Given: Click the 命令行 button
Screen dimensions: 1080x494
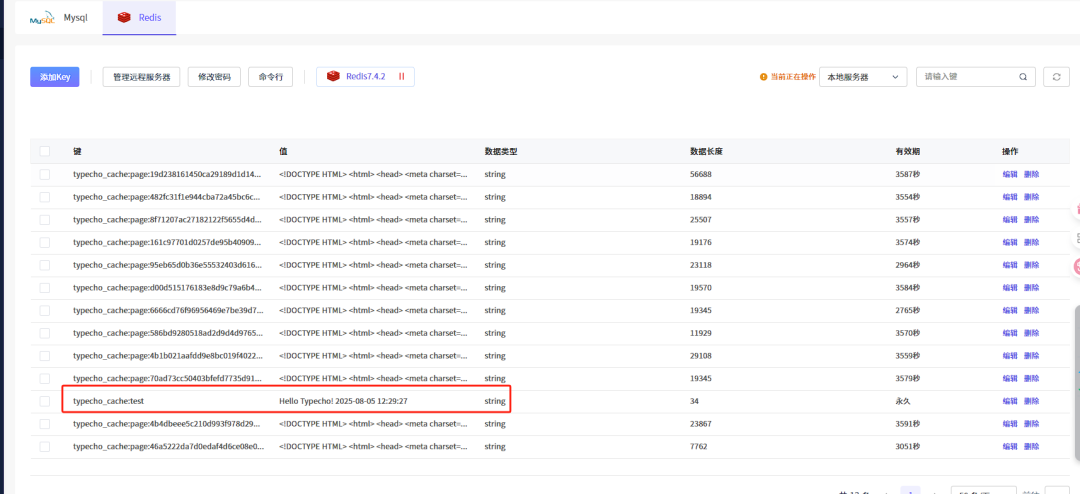Looking at the screenshot, I should tap(271, 77).
